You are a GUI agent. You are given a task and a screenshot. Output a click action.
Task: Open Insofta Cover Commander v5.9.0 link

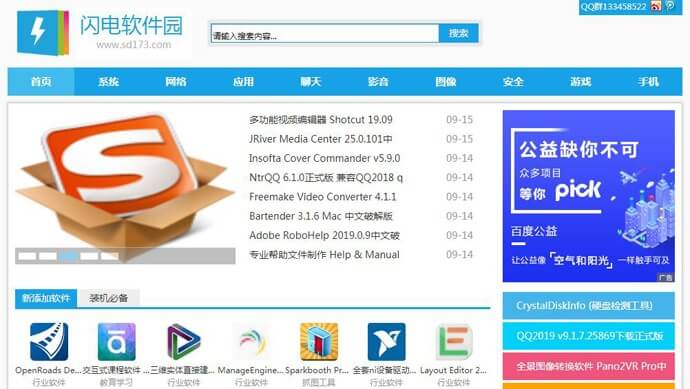[324, 158]
